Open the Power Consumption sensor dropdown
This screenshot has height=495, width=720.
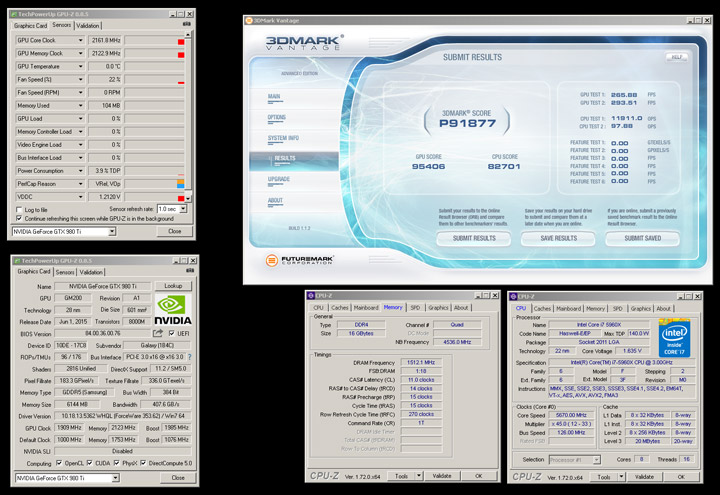click(x=80, y=170)
